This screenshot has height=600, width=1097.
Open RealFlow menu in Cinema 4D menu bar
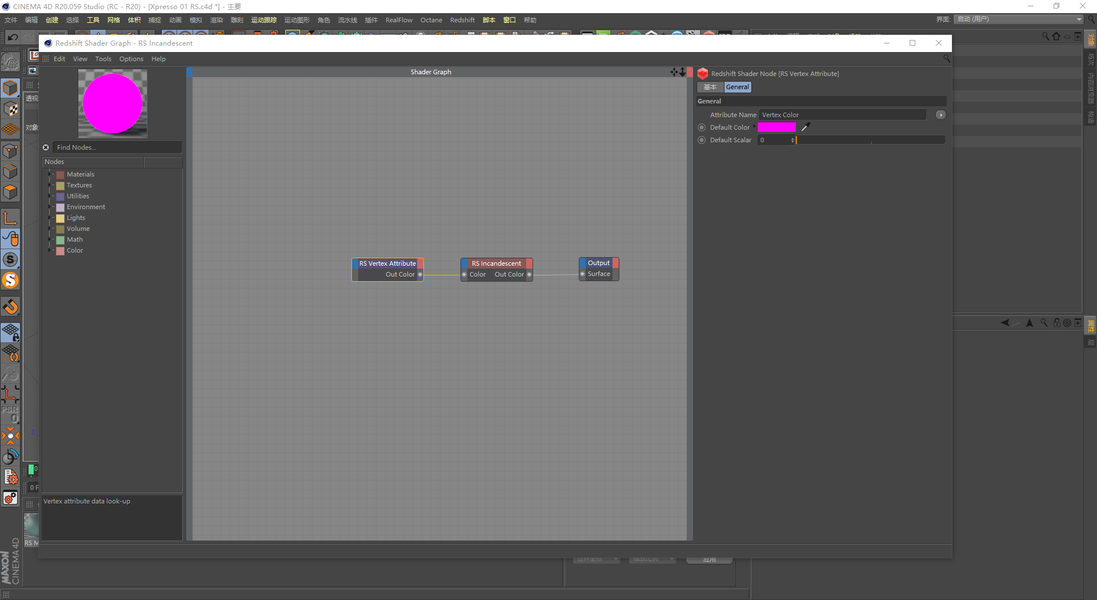(399, 20)
